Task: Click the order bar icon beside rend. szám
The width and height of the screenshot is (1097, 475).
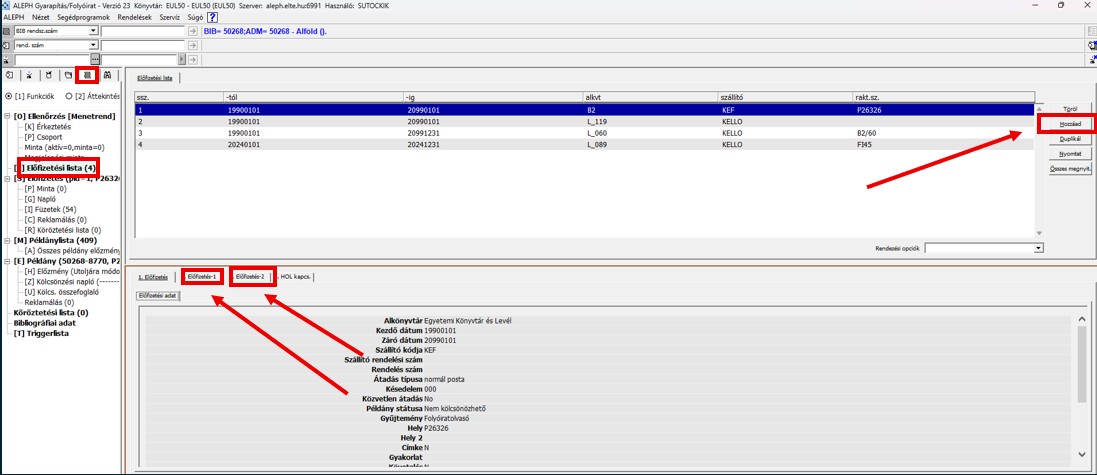Action: pos(7,45)
